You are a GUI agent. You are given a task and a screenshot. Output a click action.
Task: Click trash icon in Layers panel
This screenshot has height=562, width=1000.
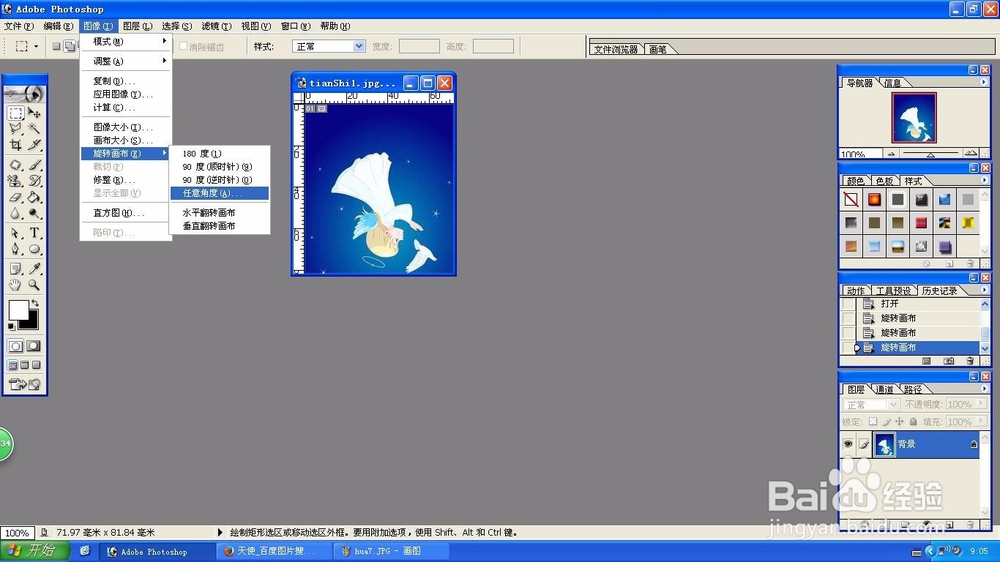point(969,524)
